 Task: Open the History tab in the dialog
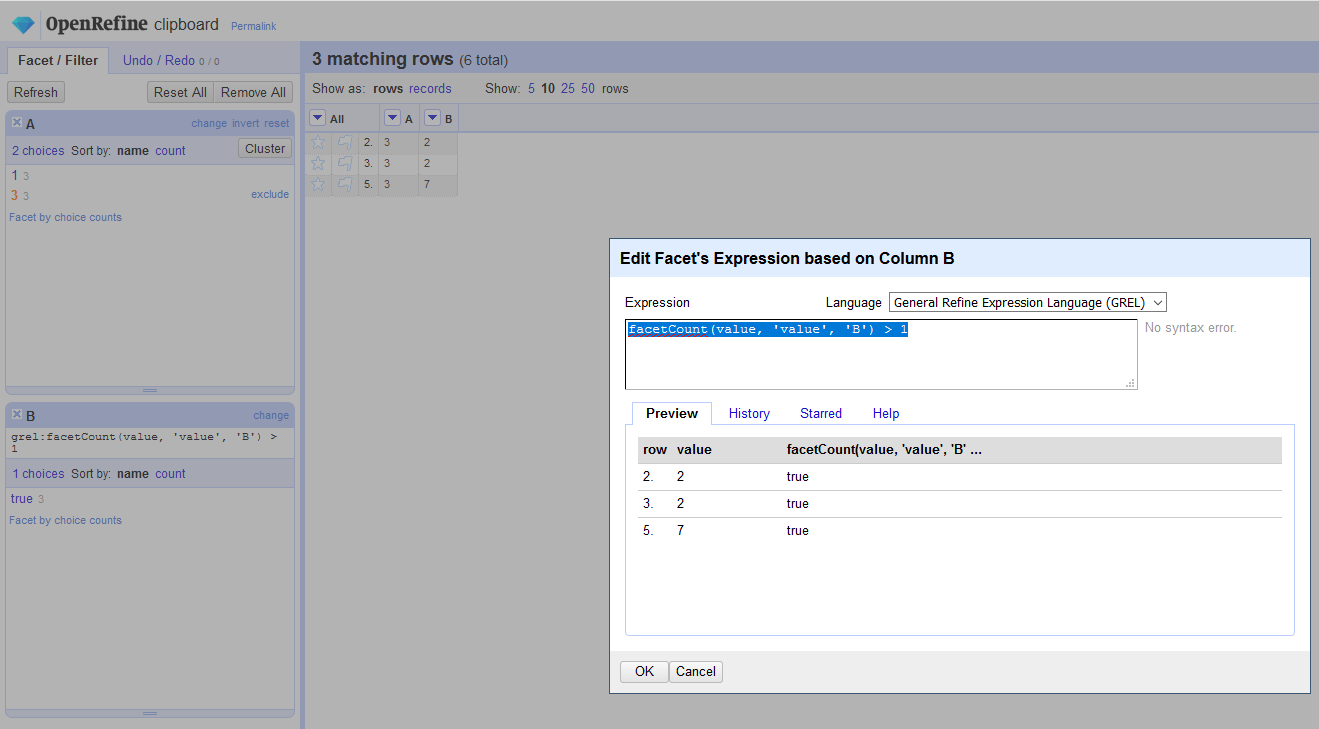pos(749,413)
